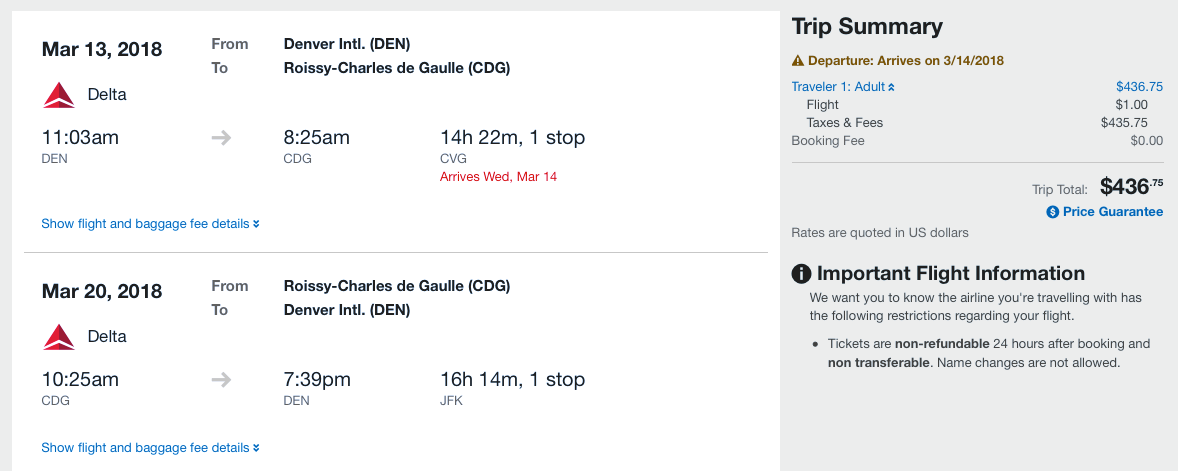Click the Delta logo for the Mar 20 flight
This screenshot has width=1178, height=471.
click(59, 337)
